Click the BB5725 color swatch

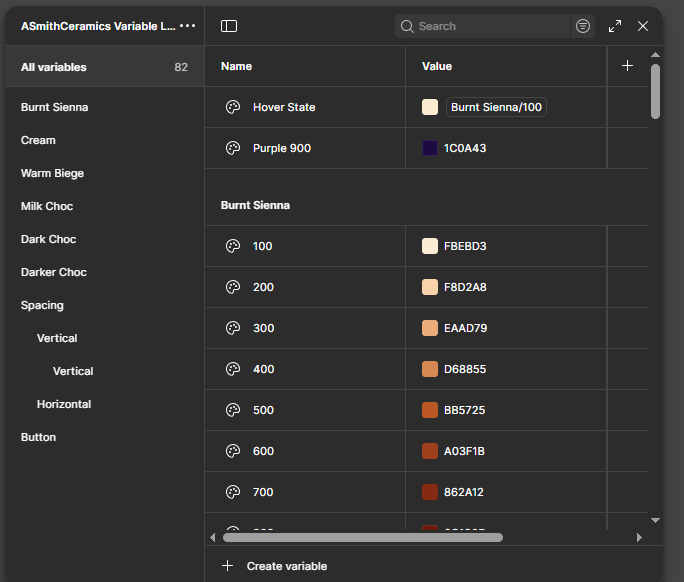click(430, 410)
